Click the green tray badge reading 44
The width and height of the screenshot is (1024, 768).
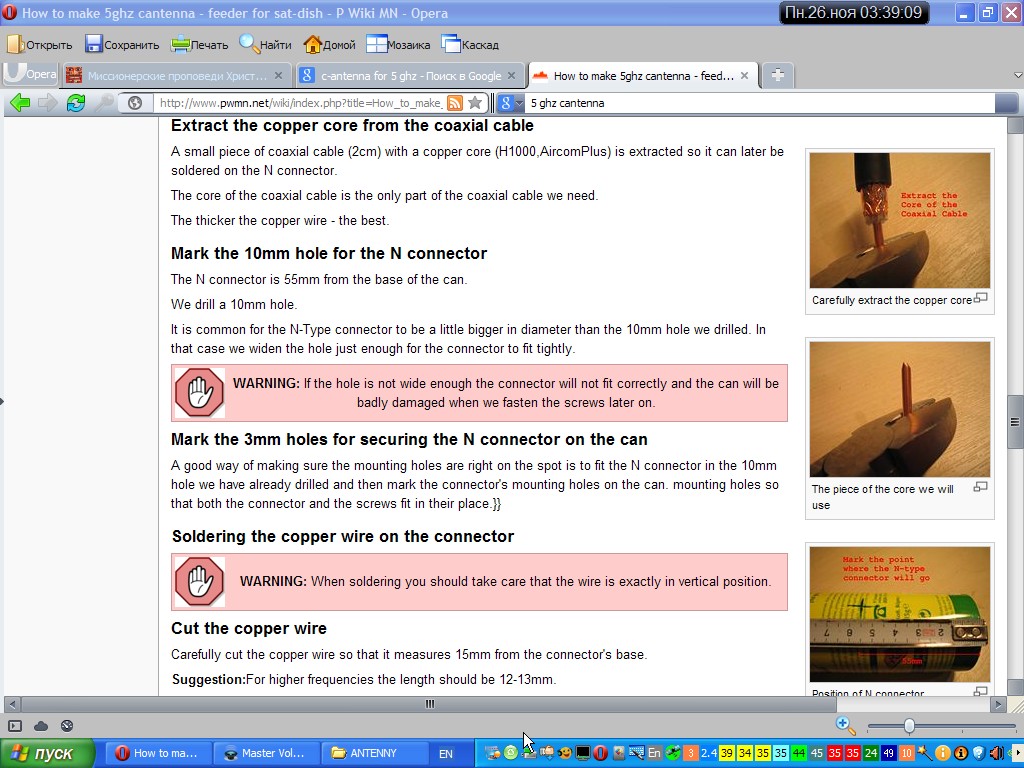798,753
